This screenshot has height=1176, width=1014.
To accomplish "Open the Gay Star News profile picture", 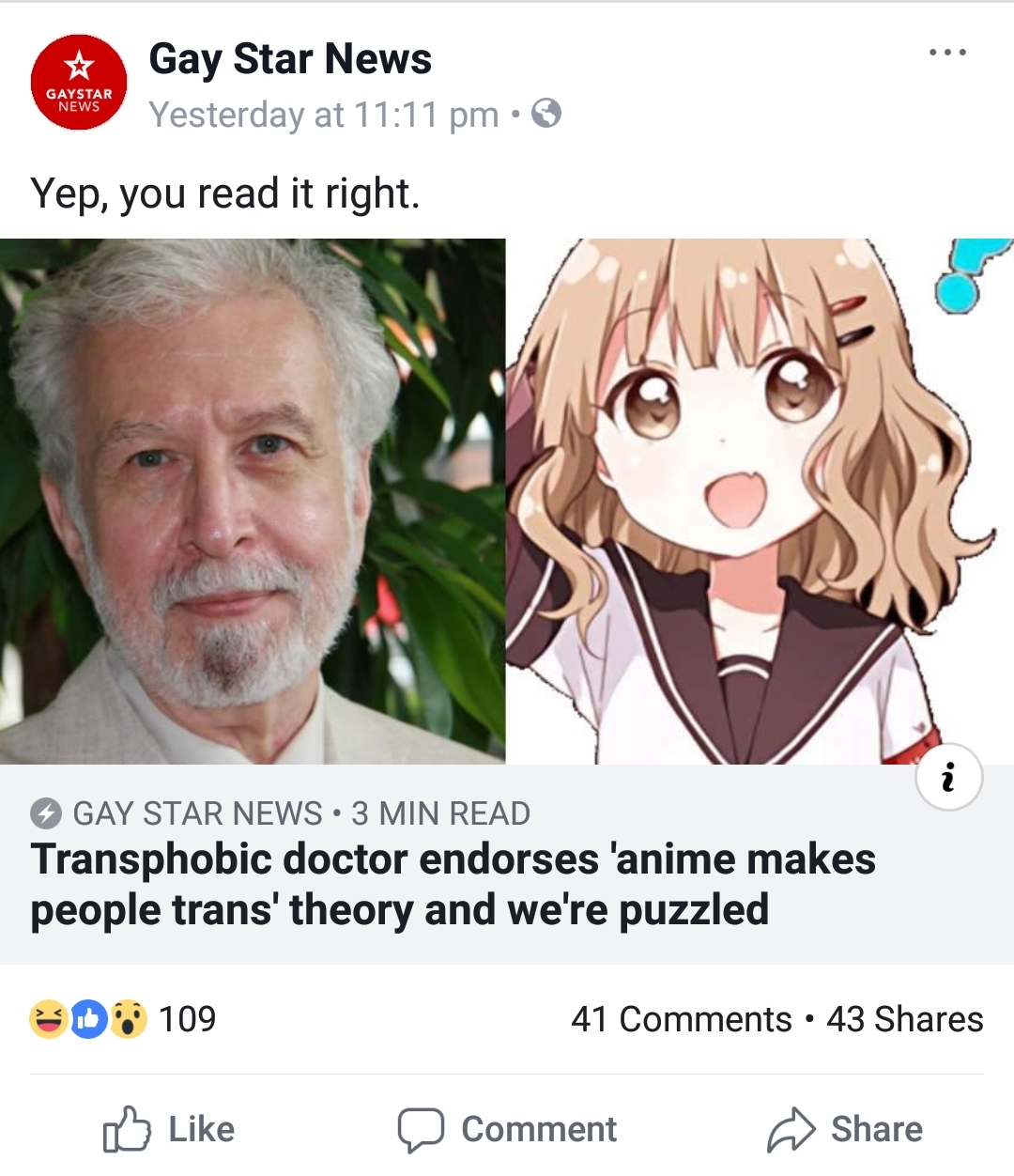I will (x=79, y=82).
